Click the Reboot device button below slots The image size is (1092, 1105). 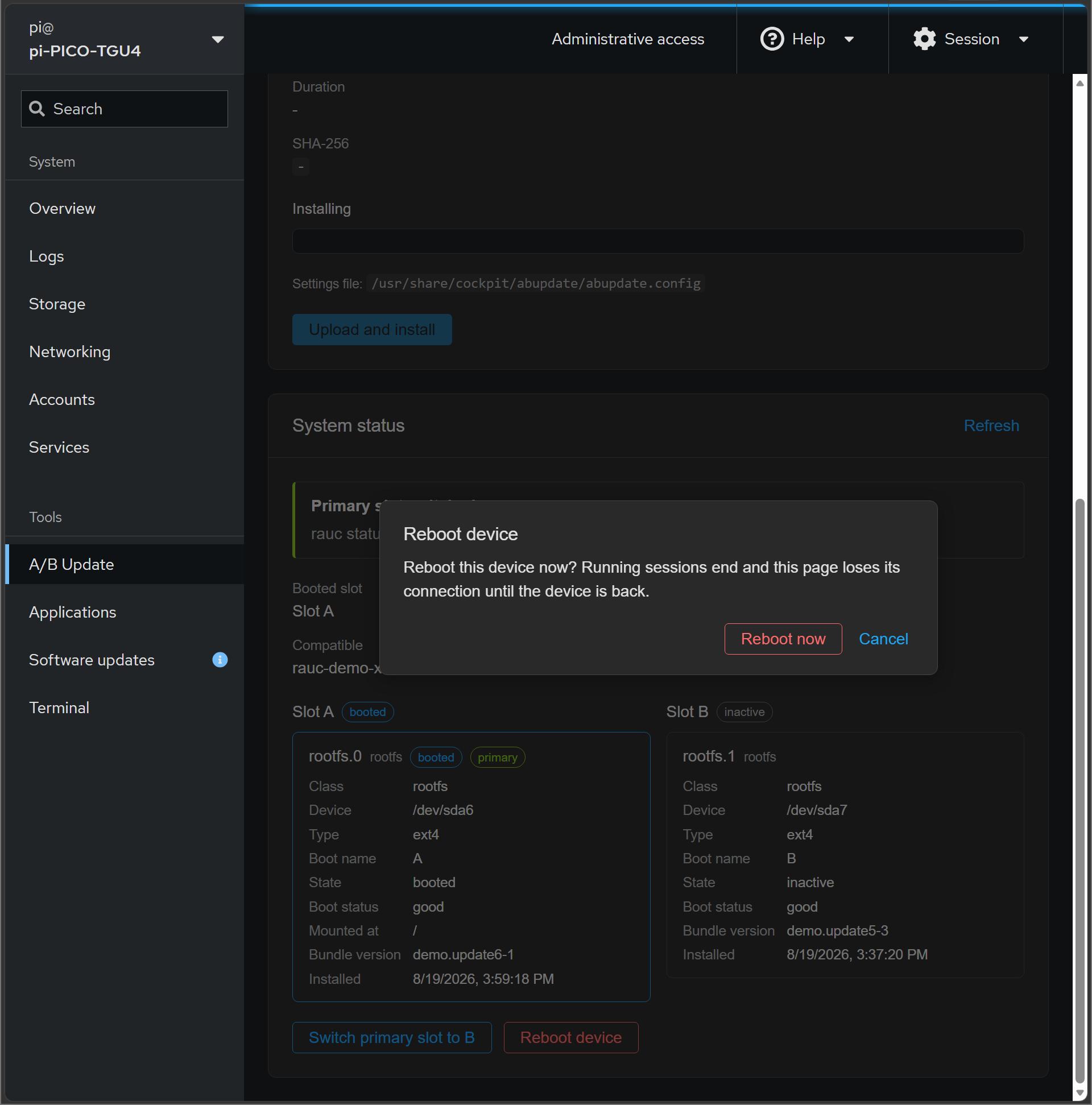point(570,1037)
